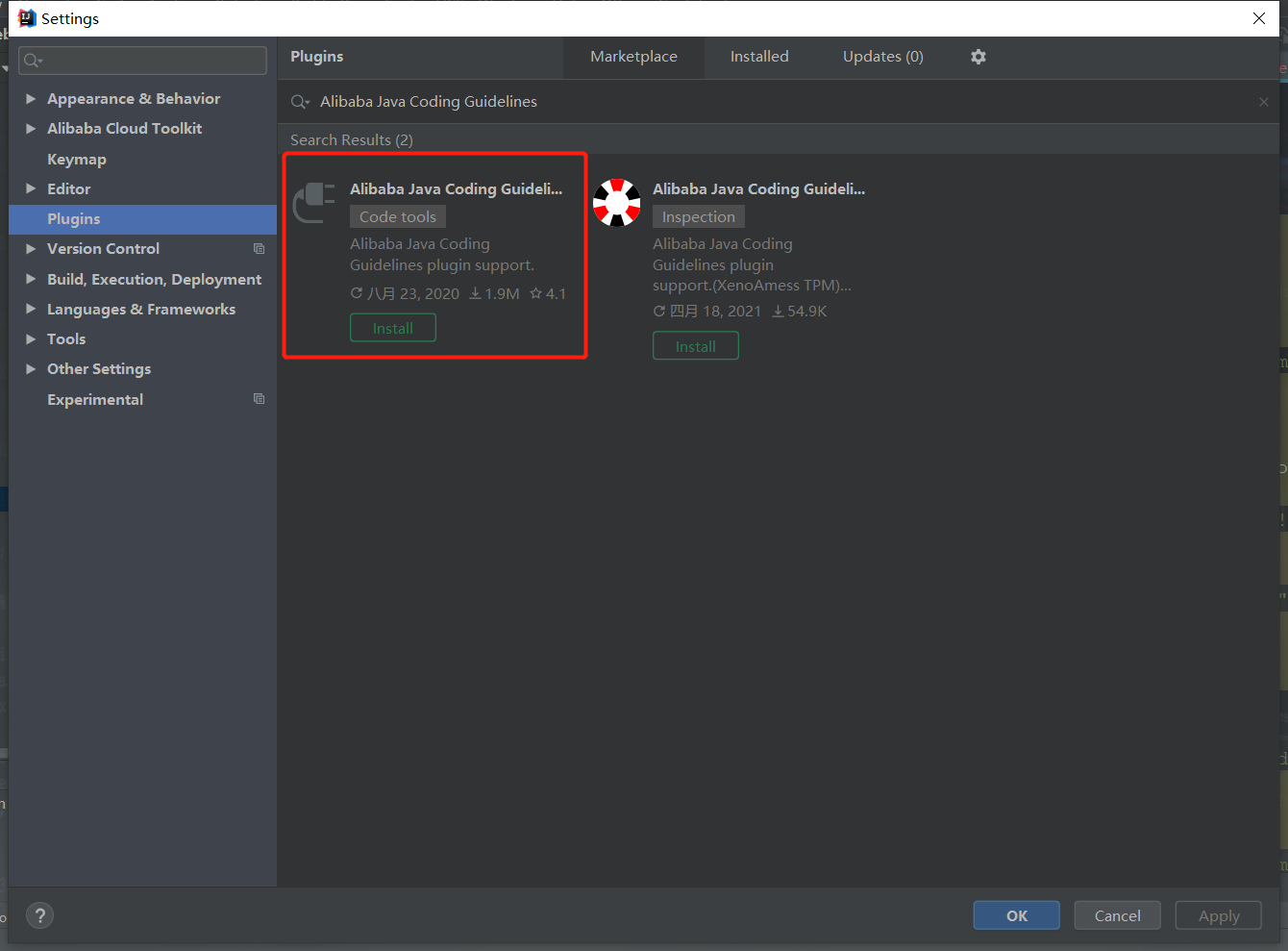Click the 54.9K downloads count
1288x951 pixels.
(800, 312)
